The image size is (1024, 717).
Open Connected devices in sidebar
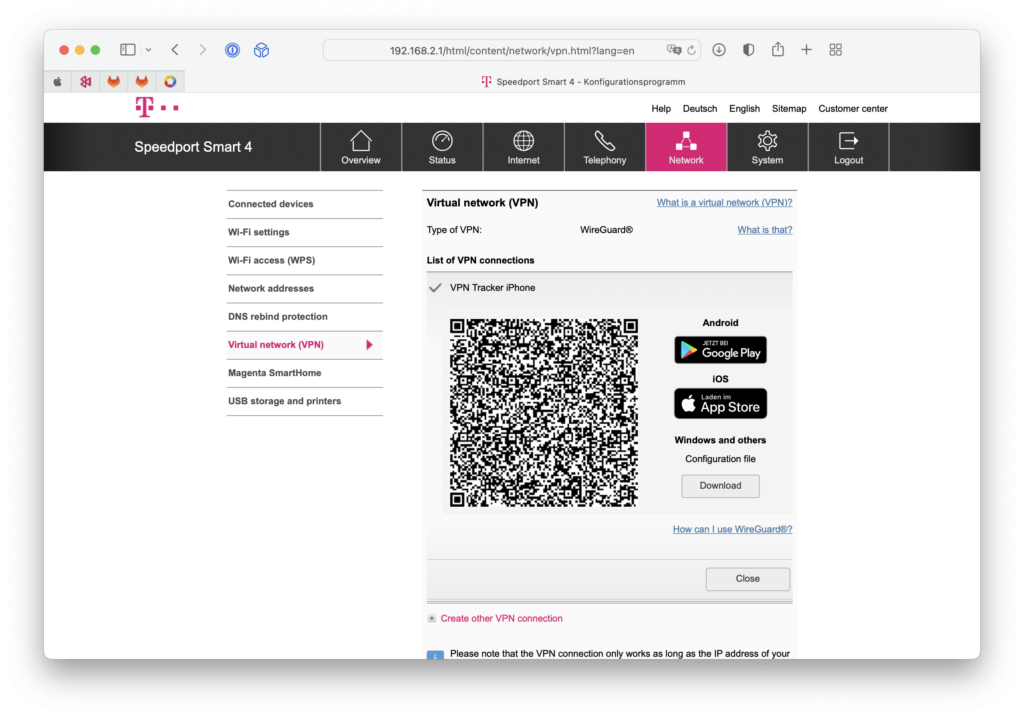point(304,204)
